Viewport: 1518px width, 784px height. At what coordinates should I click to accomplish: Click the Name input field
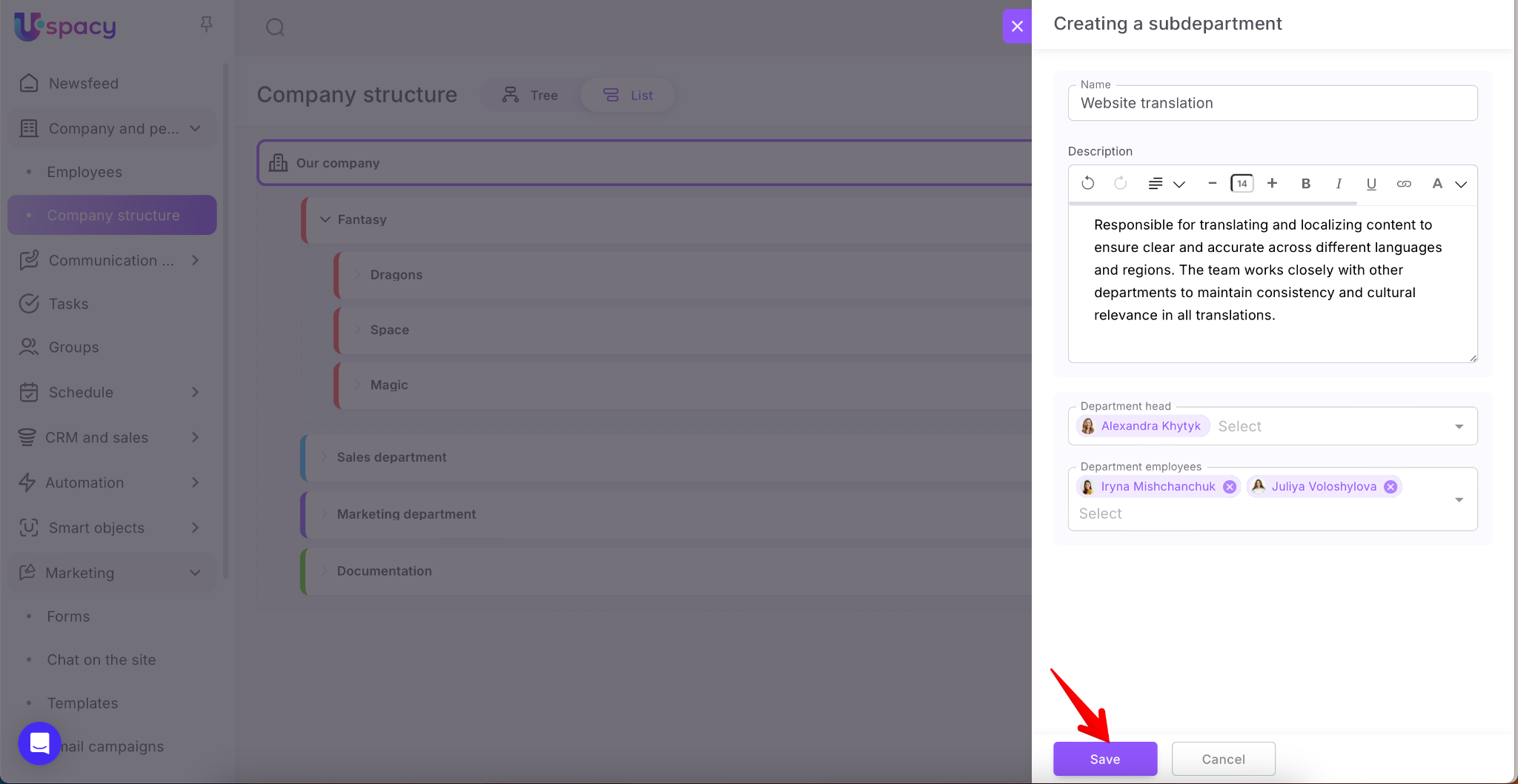coord(1272,103)
